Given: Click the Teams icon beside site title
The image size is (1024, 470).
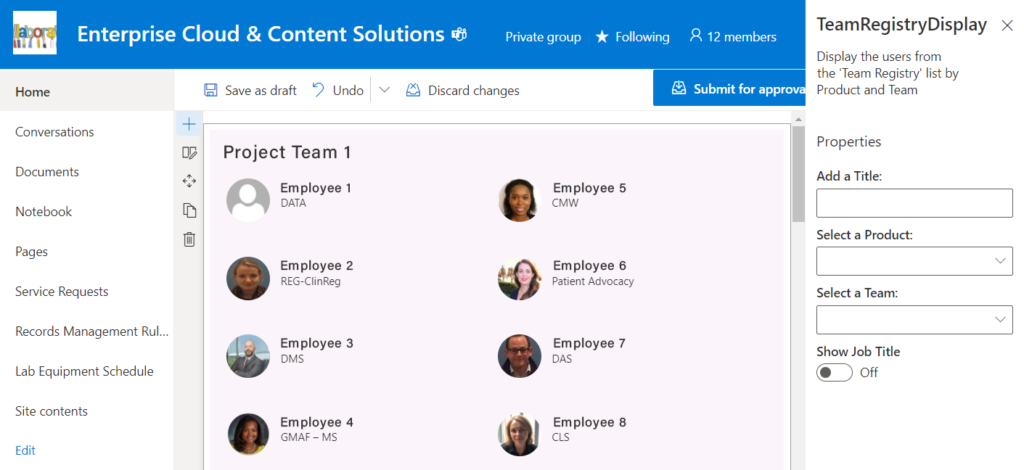Looking at the screenshot, I should [459, 35].
